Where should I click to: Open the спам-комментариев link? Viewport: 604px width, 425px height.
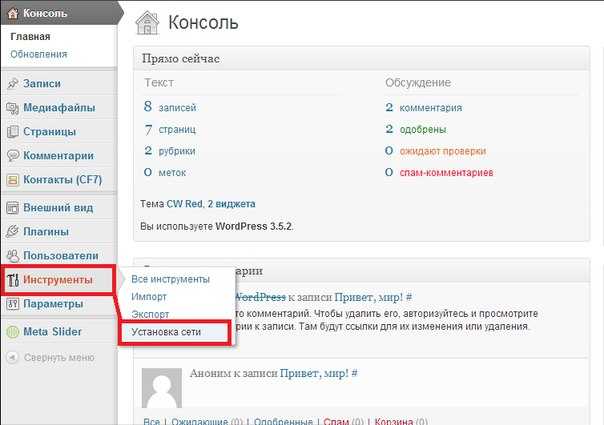446,172
